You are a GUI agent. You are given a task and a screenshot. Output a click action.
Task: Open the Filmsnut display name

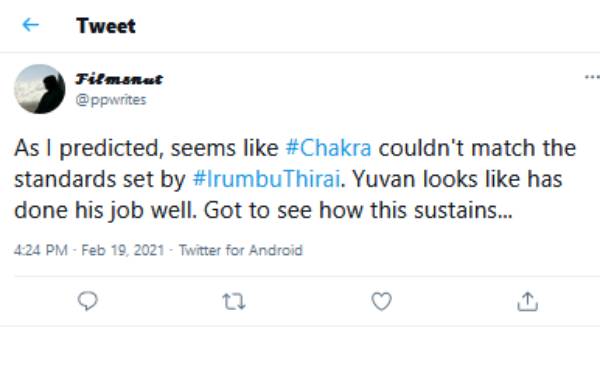click(119, 79)
